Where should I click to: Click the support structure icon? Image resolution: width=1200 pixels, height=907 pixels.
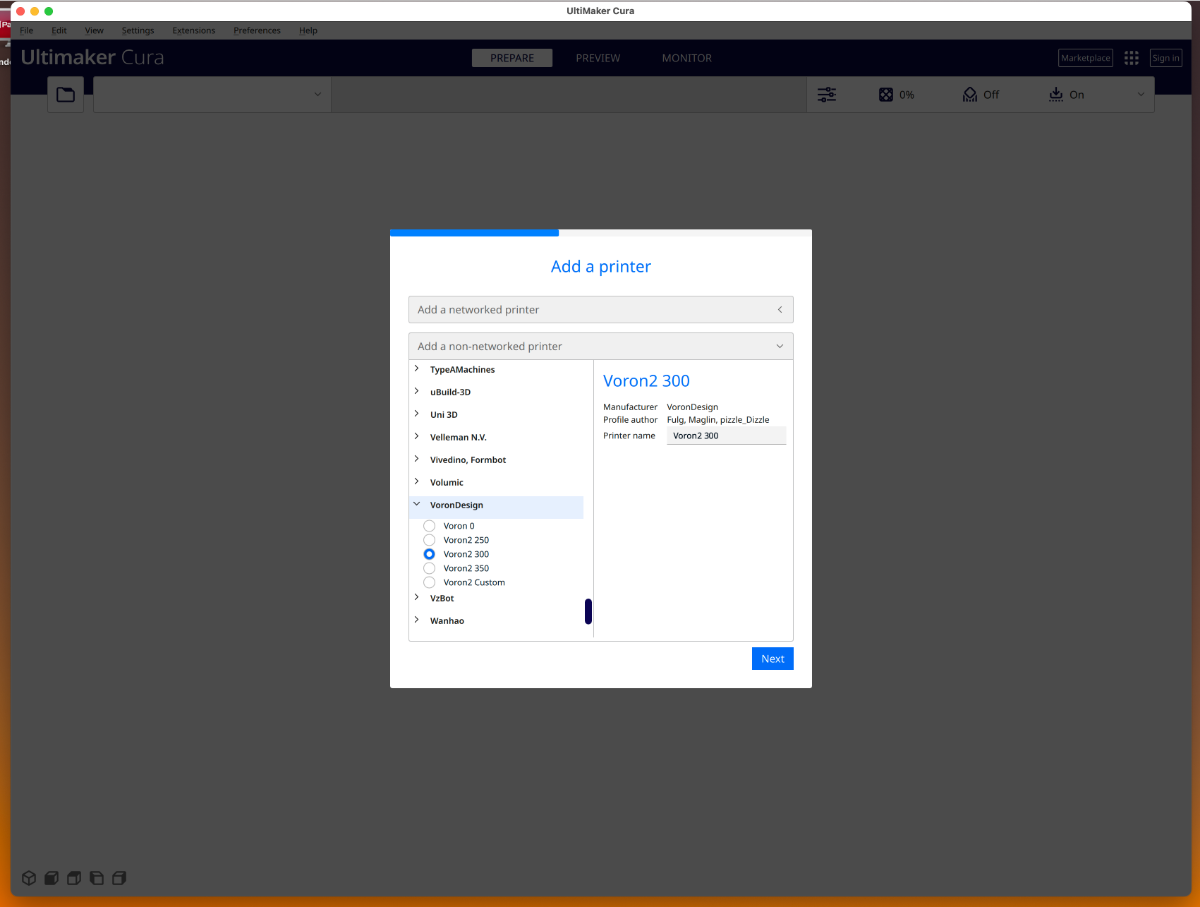969,94
